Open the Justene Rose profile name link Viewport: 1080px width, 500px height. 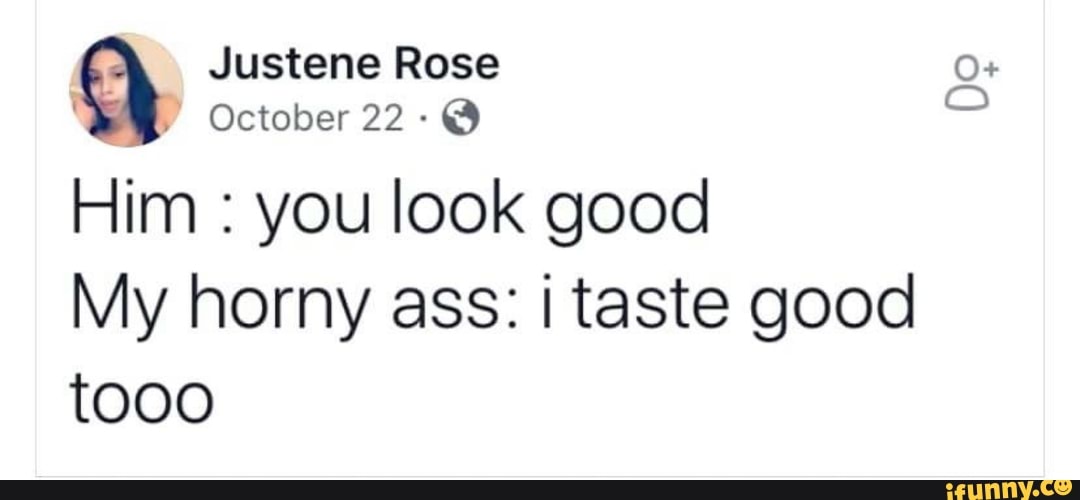click(x=353, y=65)
